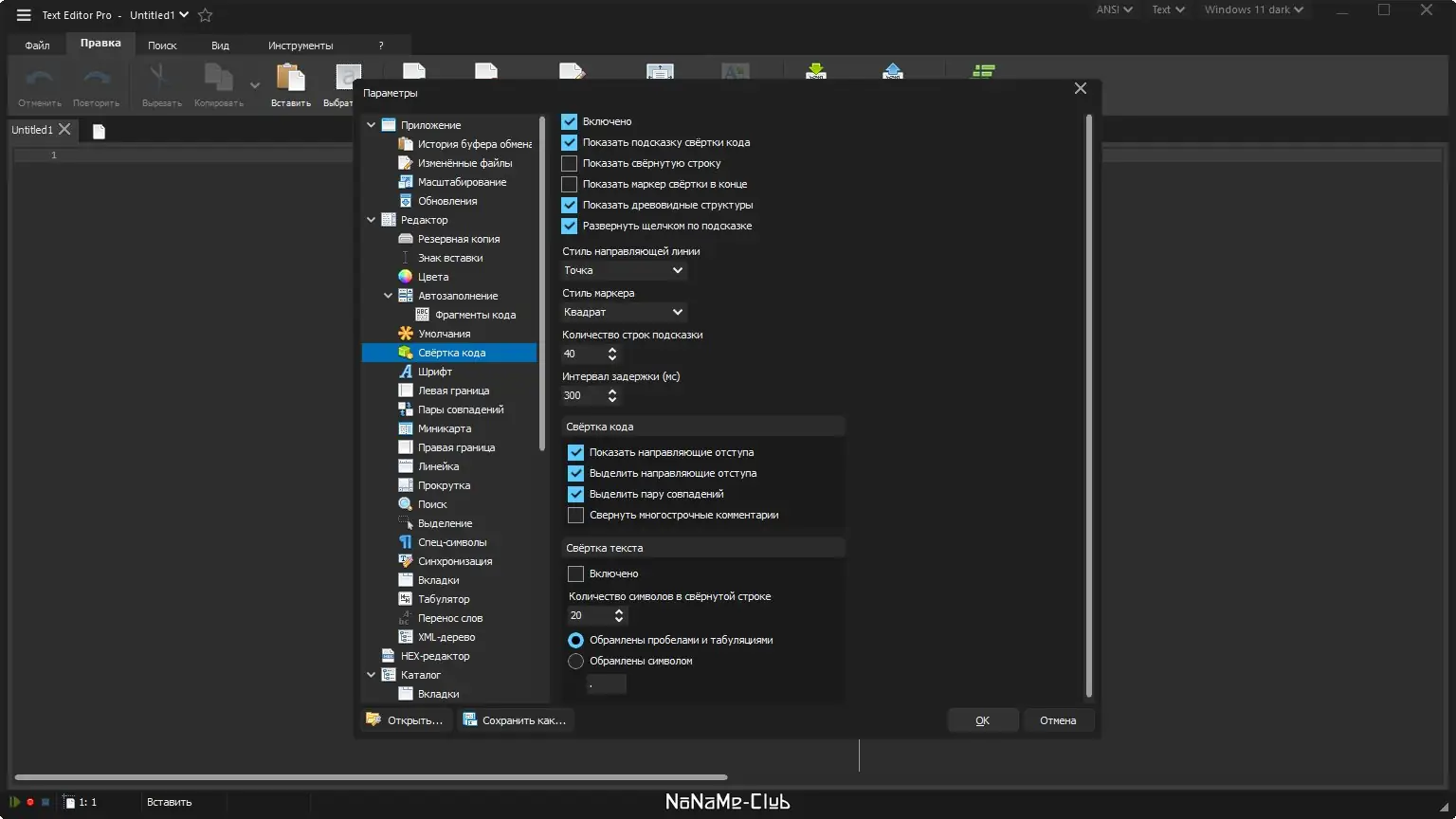Toggle Показать древовидные структуры checkbox
Screen dimensions: 1456x819
[x=570, y=205]
